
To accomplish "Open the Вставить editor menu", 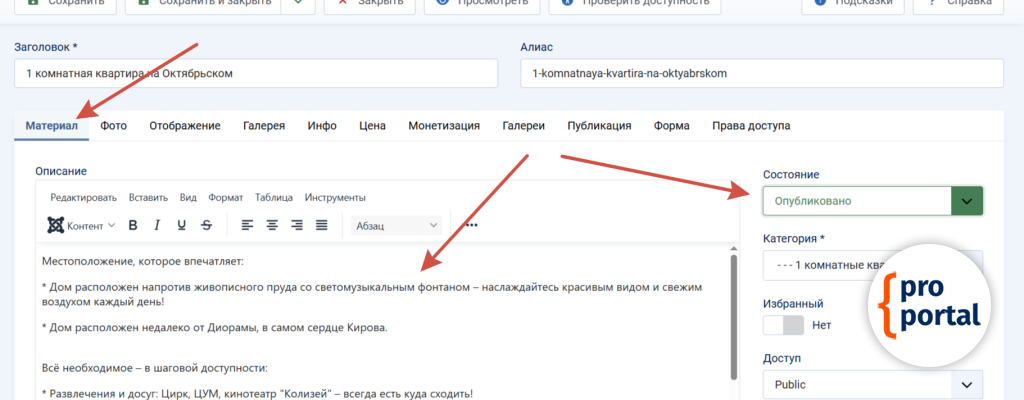I will pos(148,197).
